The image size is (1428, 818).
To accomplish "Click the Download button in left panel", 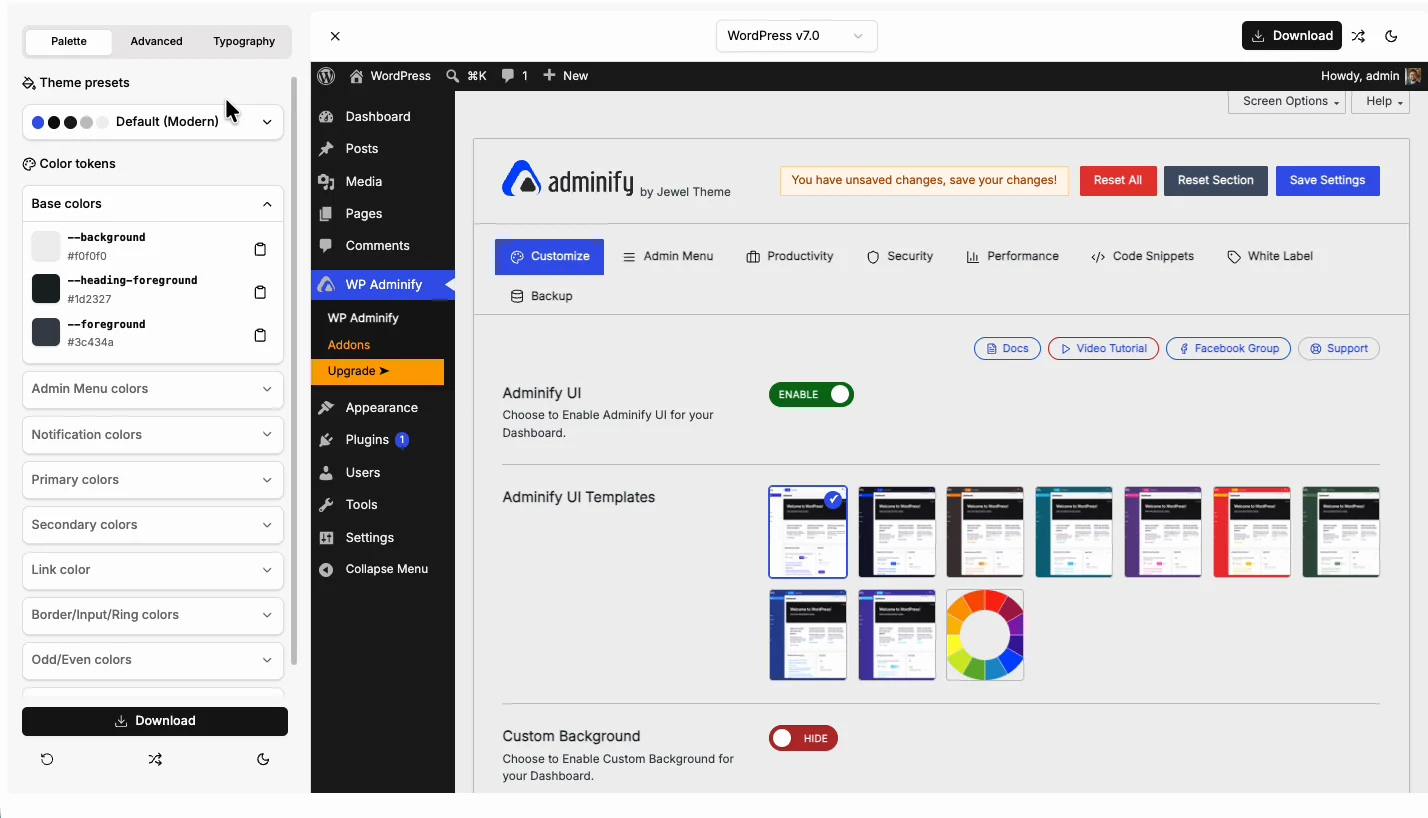I will pos(155,721).
